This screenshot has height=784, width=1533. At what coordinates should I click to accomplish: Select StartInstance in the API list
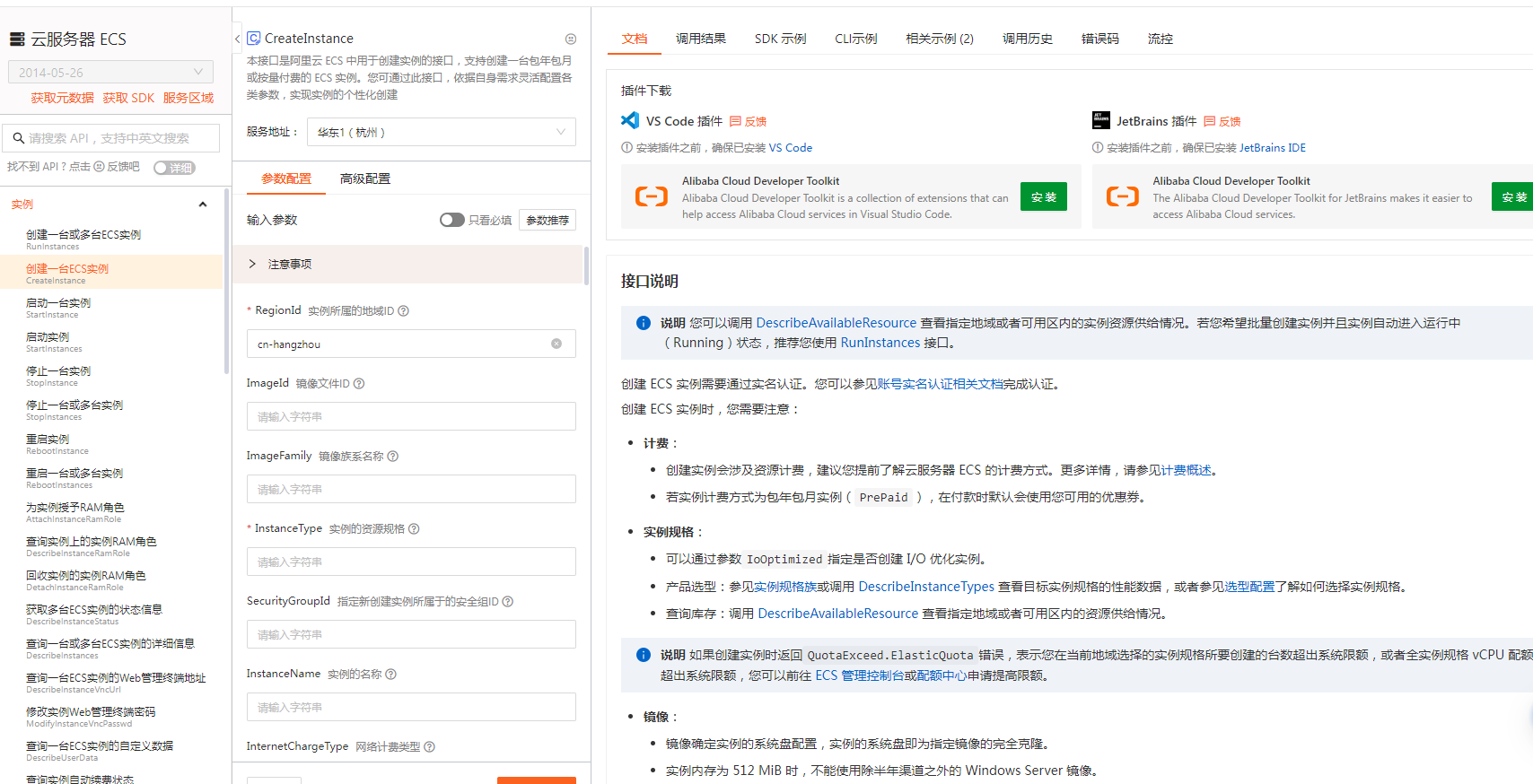tap(111, 308)
